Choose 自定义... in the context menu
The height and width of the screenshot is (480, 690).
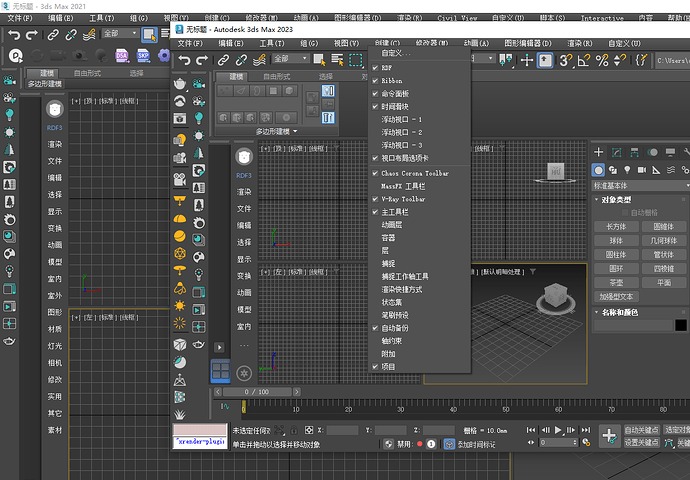tap(396, 53)
